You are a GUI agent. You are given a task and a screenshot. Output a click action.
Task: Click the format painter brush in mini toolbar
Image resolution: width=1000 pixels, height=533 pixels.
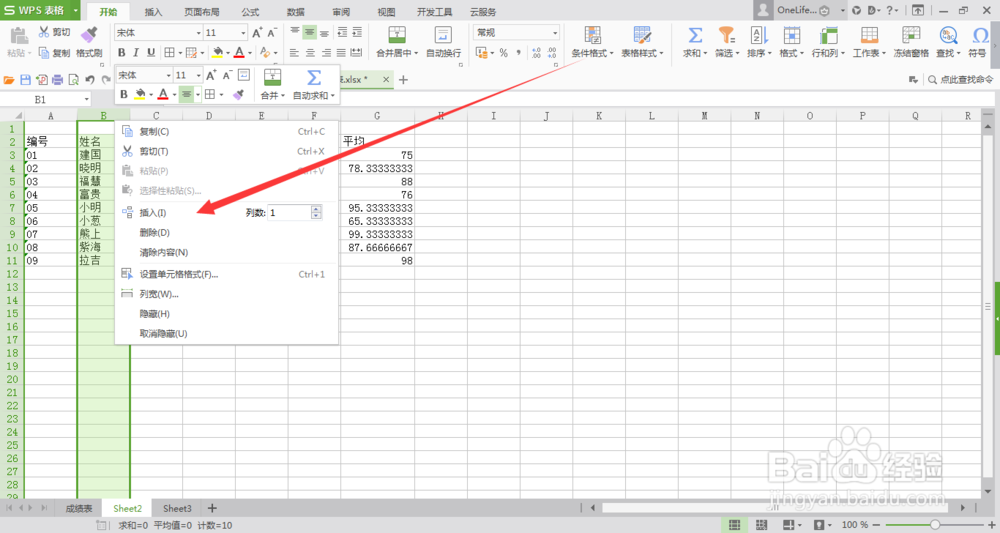tap(238, 95)
